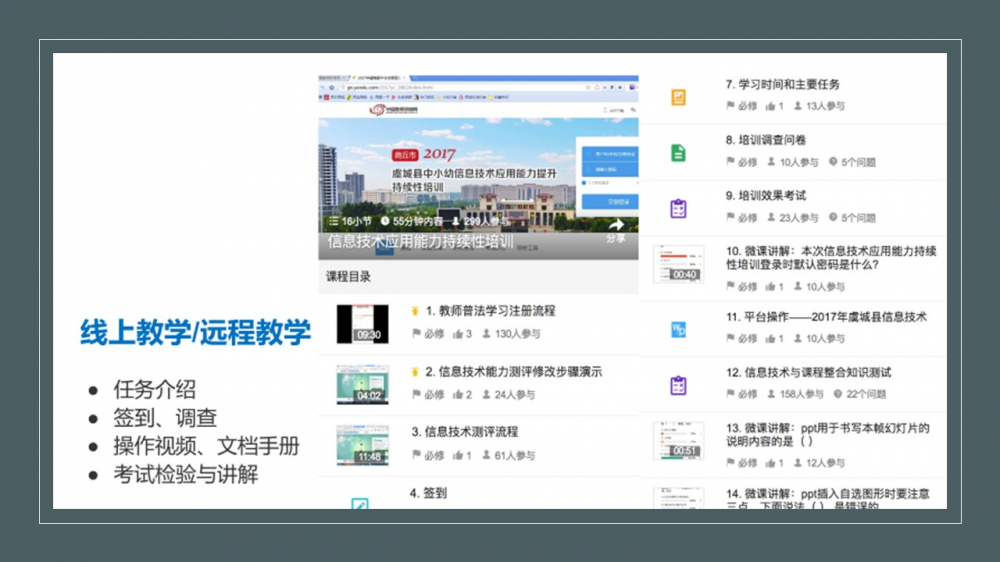
Task: Click the sign-in edit icon beside 4. 签到
Action: pos(360,503)
